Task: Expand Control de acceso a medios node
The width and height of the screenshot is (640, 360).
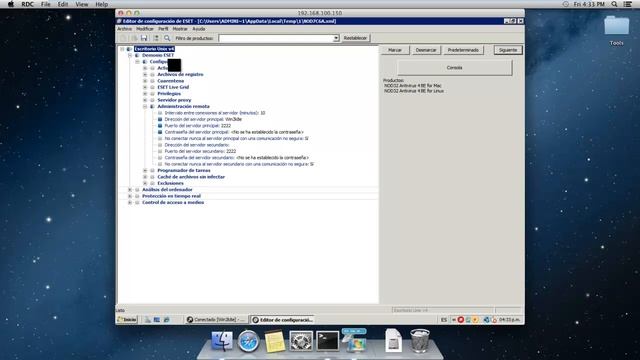Action: [x=130, y=202]
